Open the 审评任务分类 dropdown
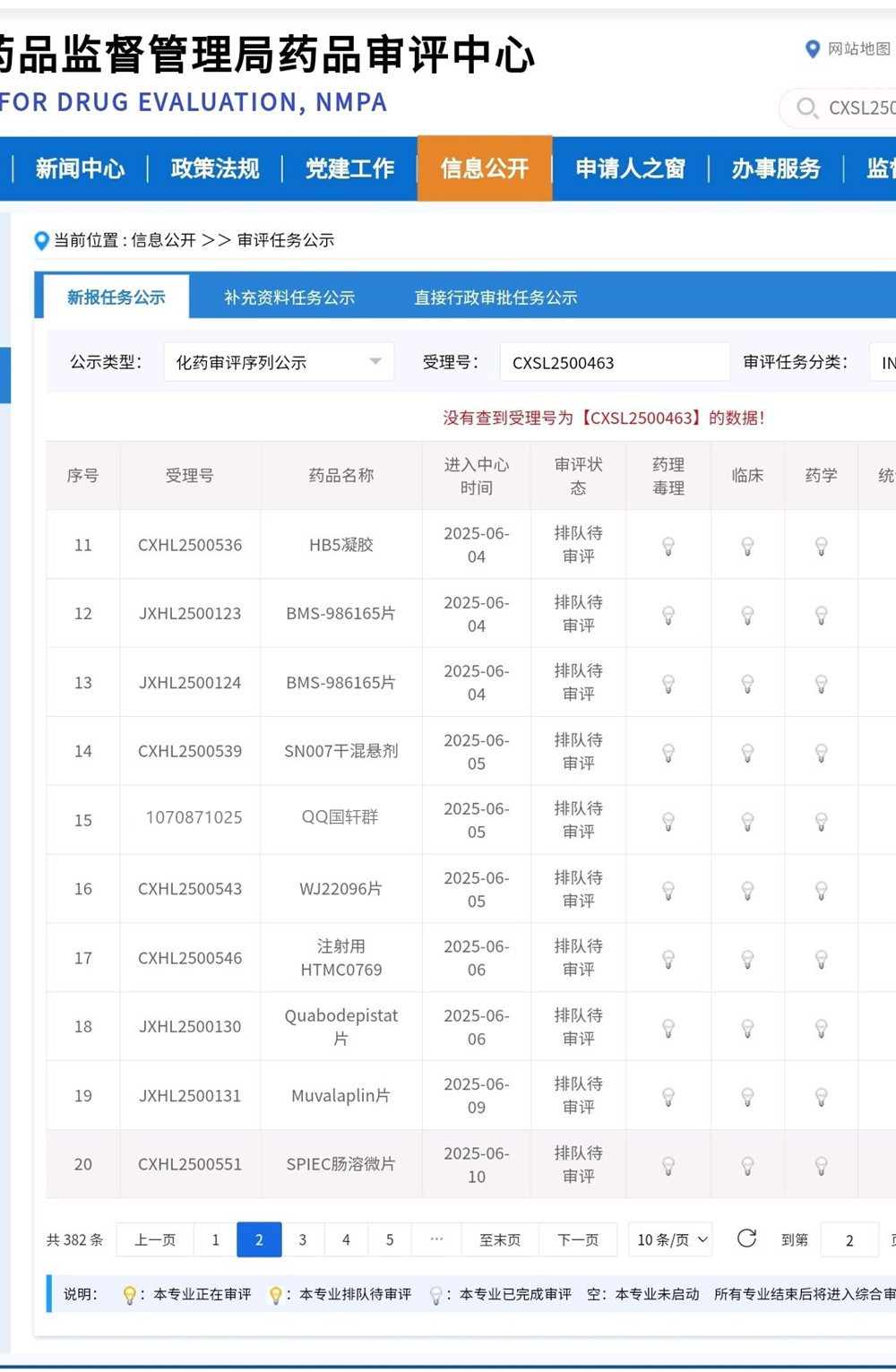Image resolution: width=896 pixels, height=1372 pixels. tap(883, 362)
